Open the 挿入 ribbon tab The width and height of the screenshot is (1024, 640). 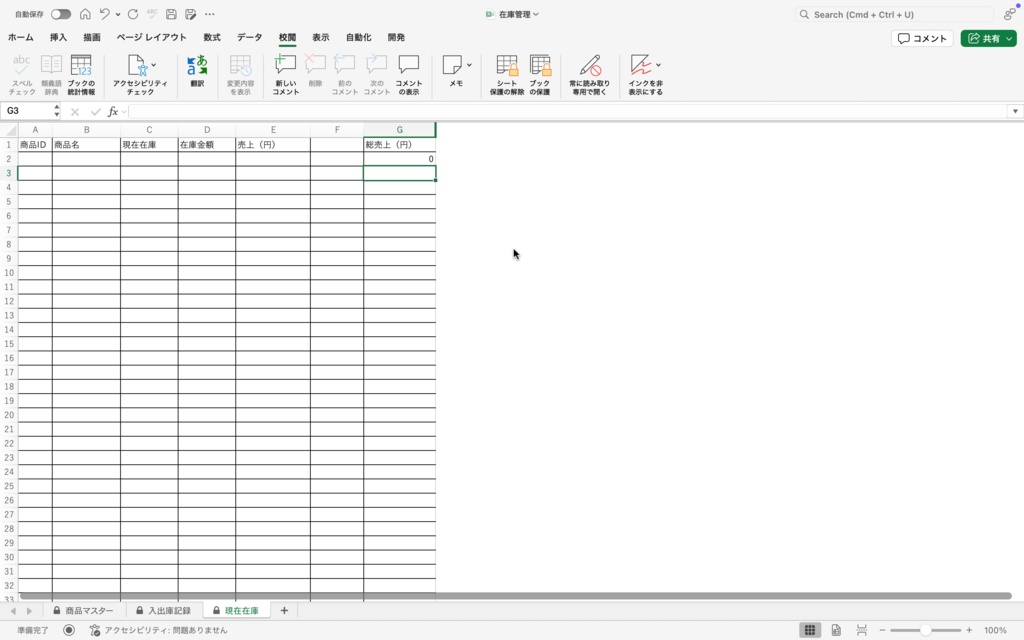coord(58,37)
